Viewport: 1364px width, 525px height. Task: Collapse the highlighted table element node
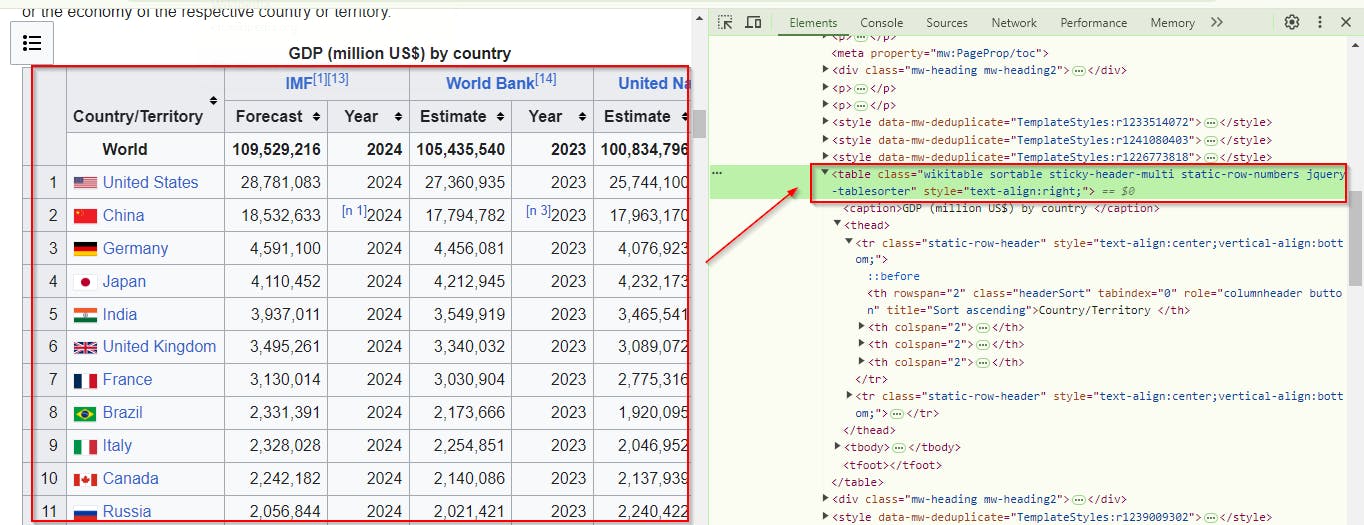[x=825, y=173]
